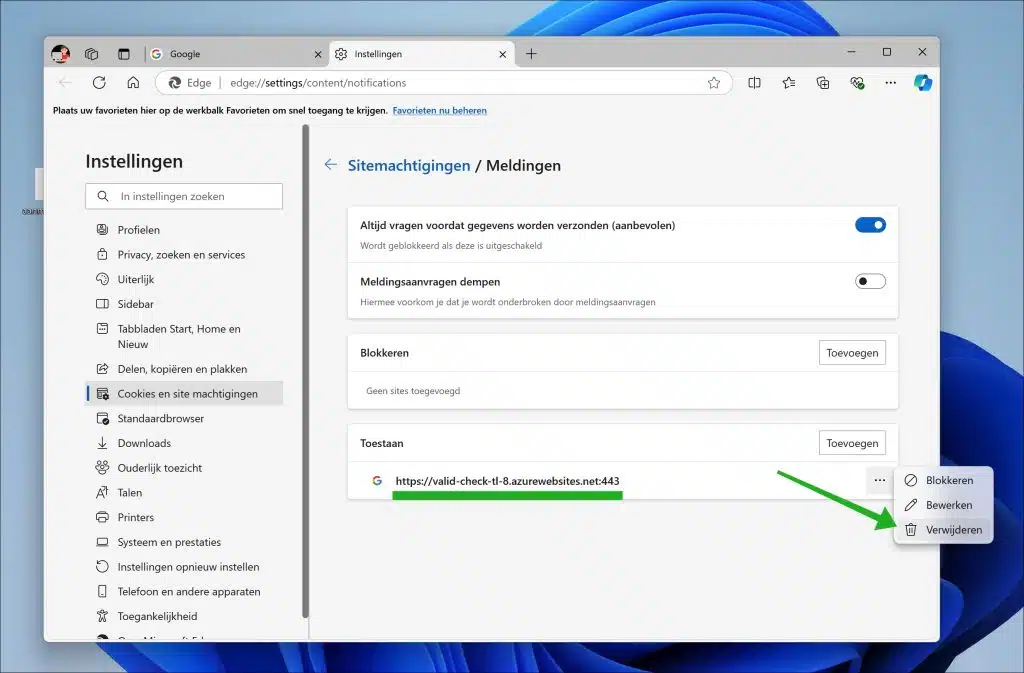The image size is (1024, 673).
Task: Go to the Home page
Action: point(133,83)
